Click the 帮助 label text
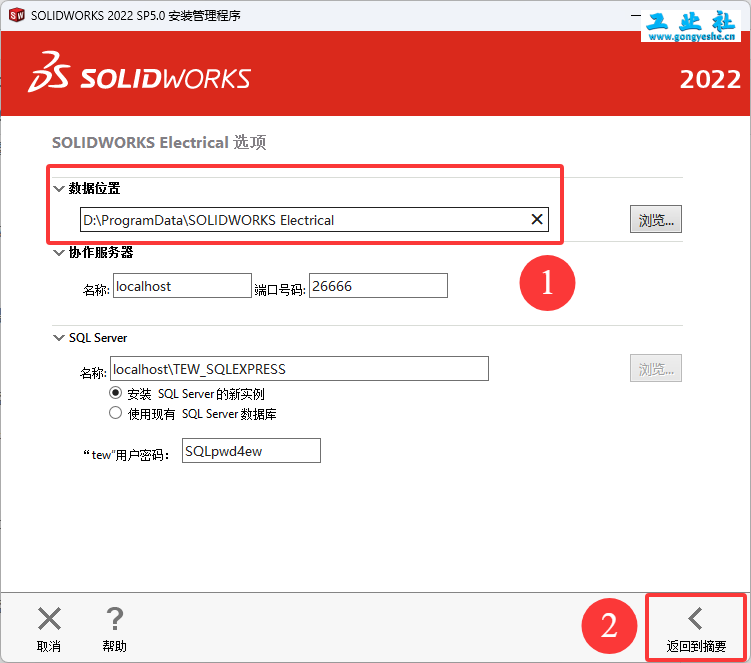 114,646
